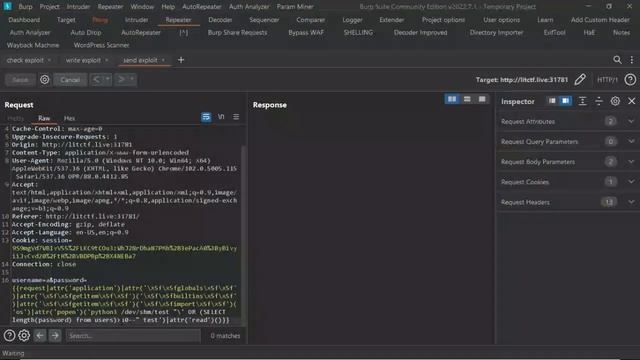
Task: Open the Intruder menu in menu bar
Action: tap(78, 7)
